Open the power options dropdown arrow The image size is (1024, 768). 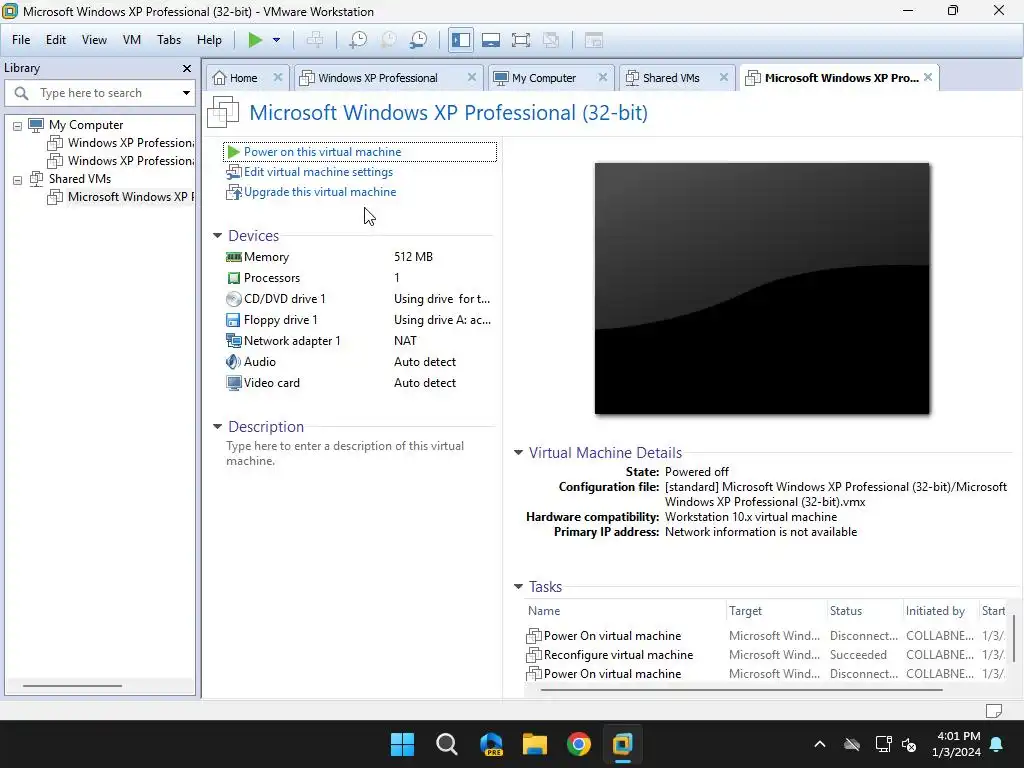(x=276, y=40)
